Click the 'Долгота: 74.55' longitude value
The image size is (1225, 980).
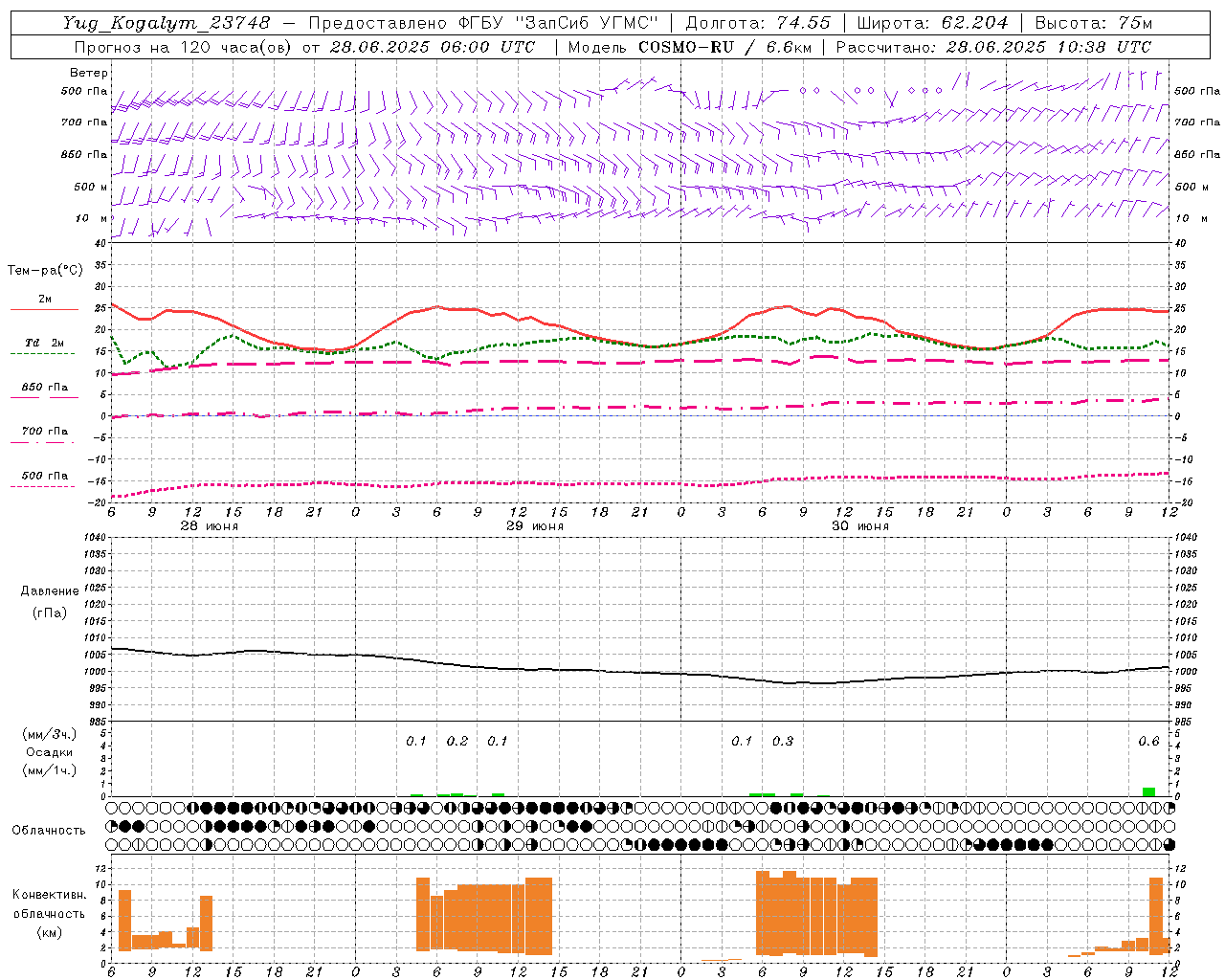click(x=758, y=23)
